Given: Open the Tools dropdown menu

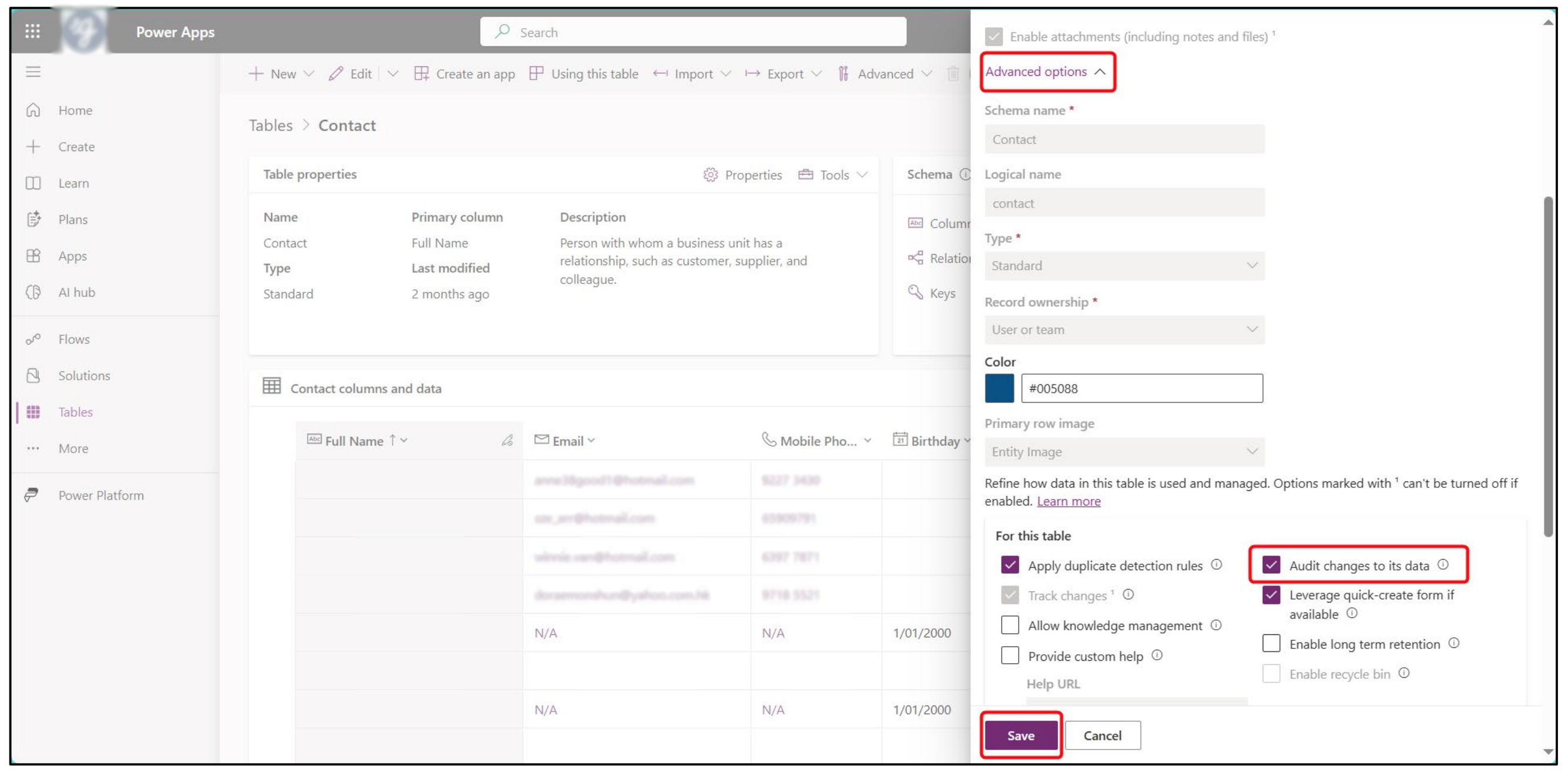Looking at the screenshot, I should 833,175.
